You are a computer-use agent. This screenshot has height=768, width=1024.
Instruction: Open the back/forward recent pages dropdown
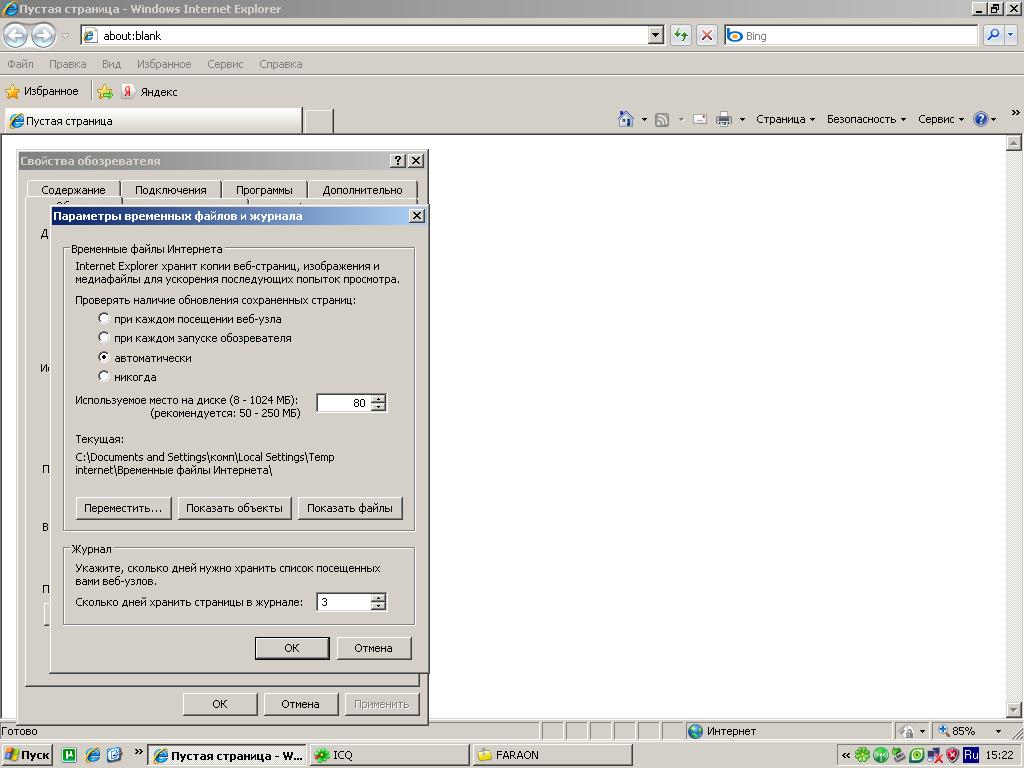coord(65,35)
